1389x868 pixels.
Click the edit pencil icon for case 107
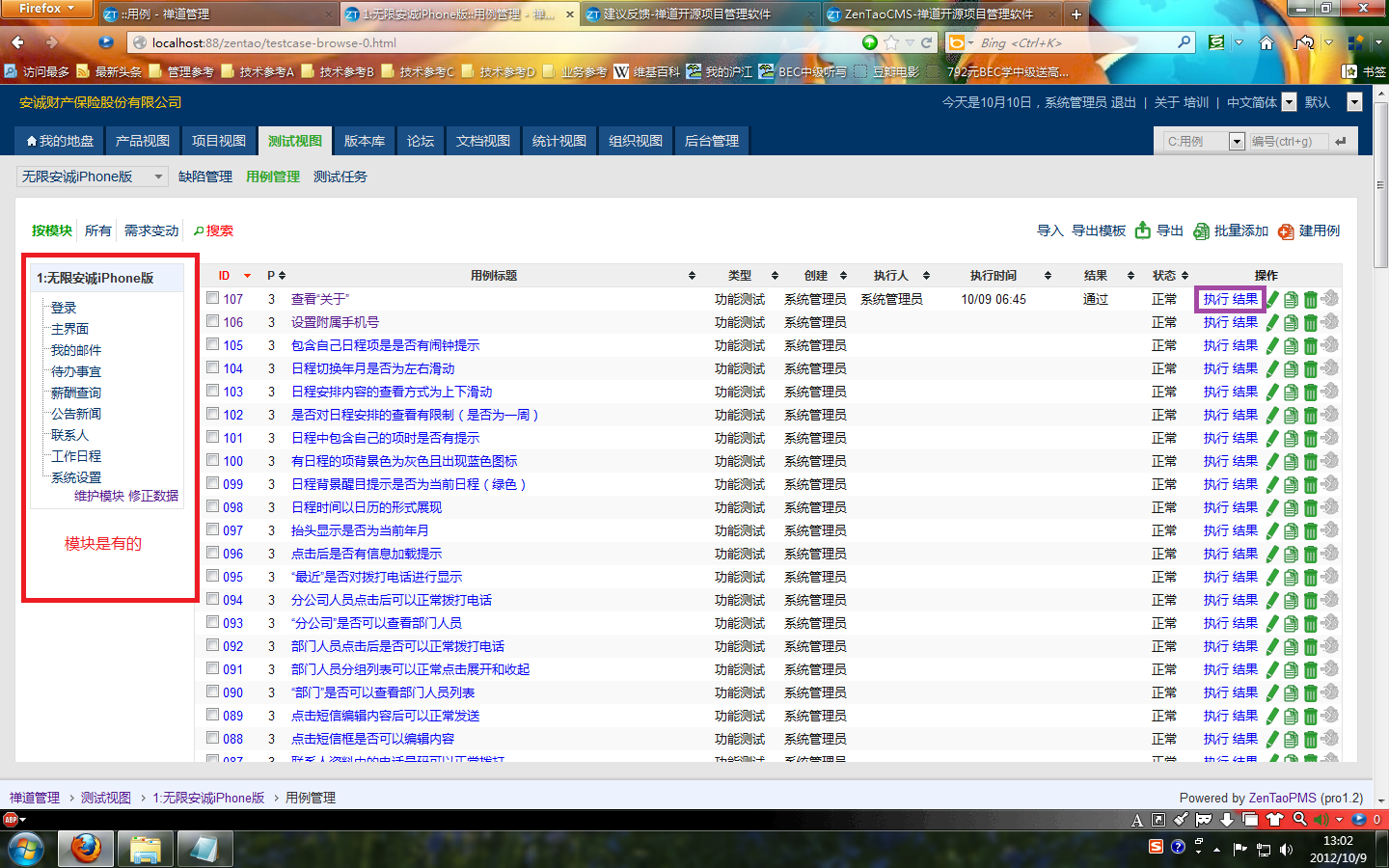click(x=1272, y=299)
